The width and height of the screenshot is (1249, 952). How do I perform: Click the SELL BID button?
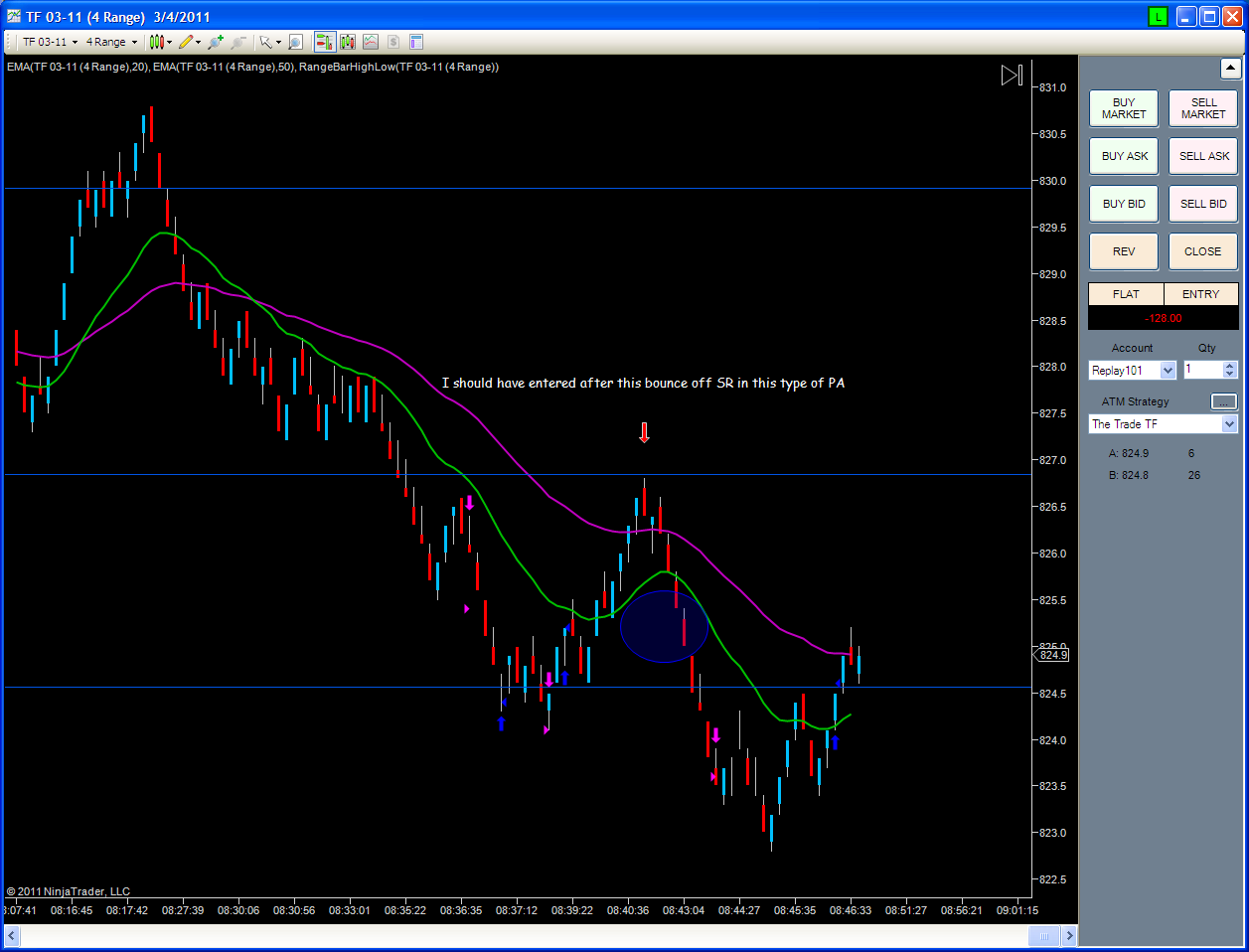[1203, 204]
